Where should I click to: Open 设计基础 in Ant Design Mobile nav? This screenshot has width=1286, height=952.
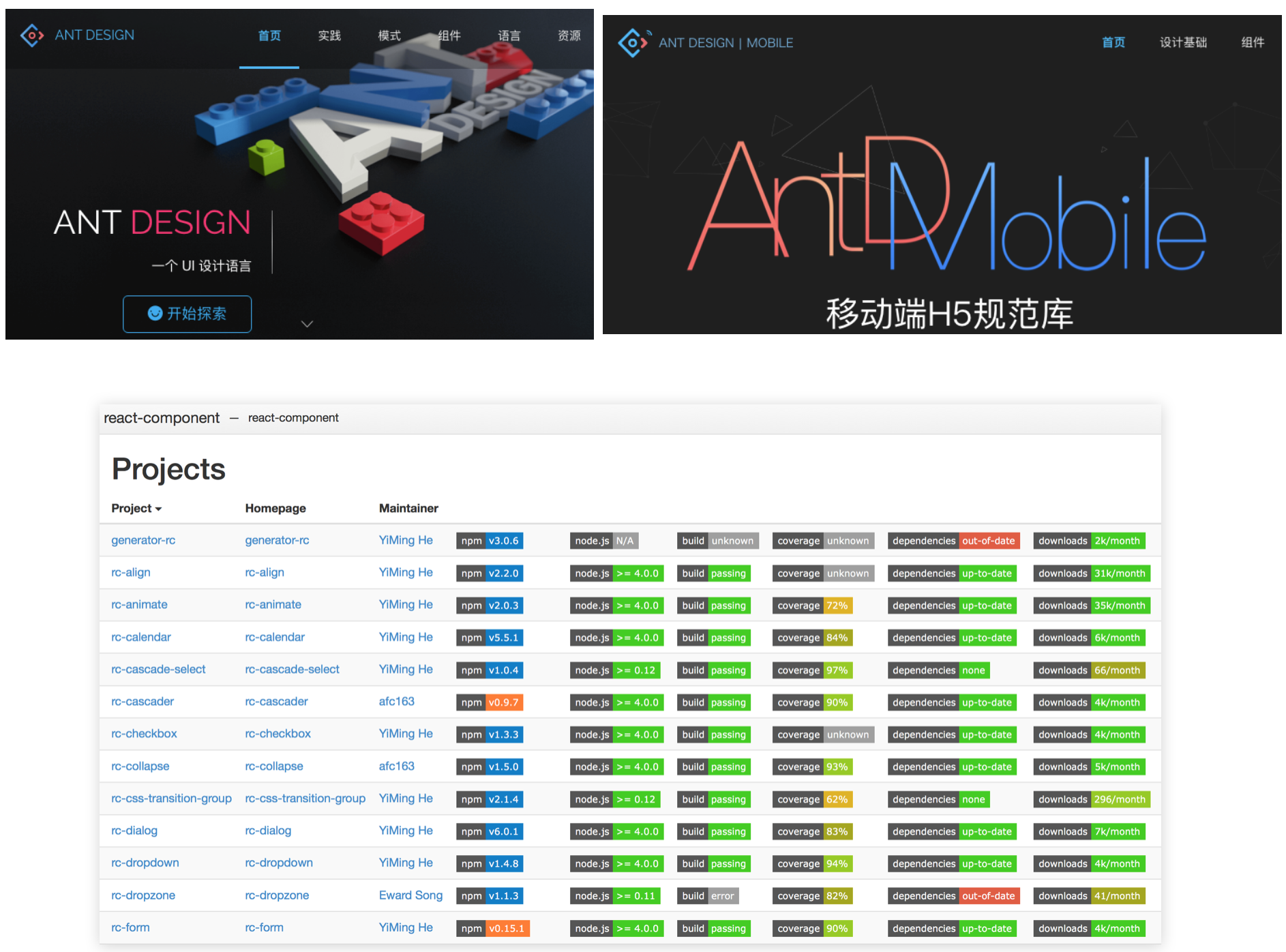click(x=1183, y=42)
